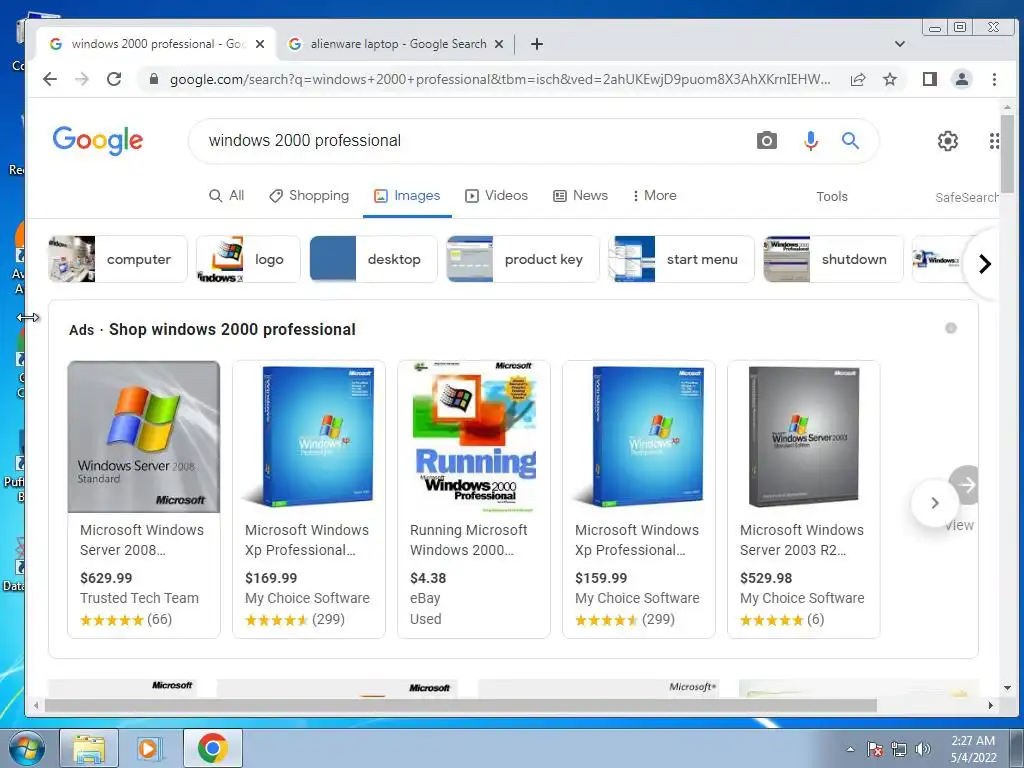Filter images by the product key chip
The width and height of the screenshot is (1024, 768).
click(522, 259)
